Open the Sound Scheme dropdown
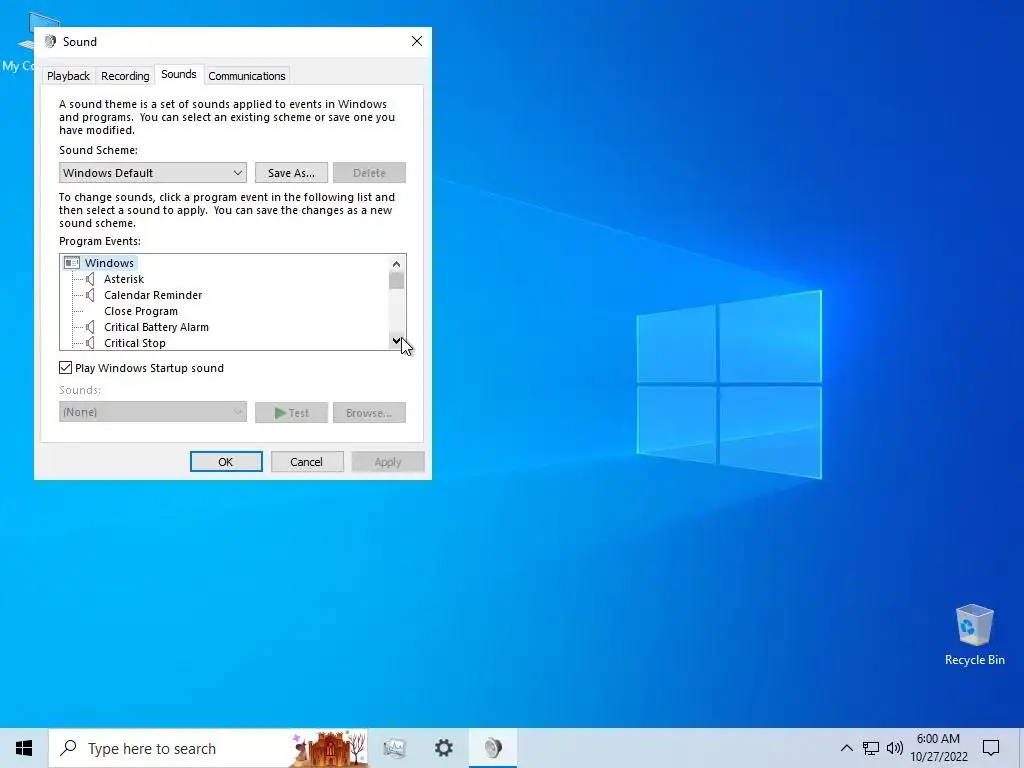The height and width of the screenshot is (768, 1024). pyautogui.click(x=153, y=173)
